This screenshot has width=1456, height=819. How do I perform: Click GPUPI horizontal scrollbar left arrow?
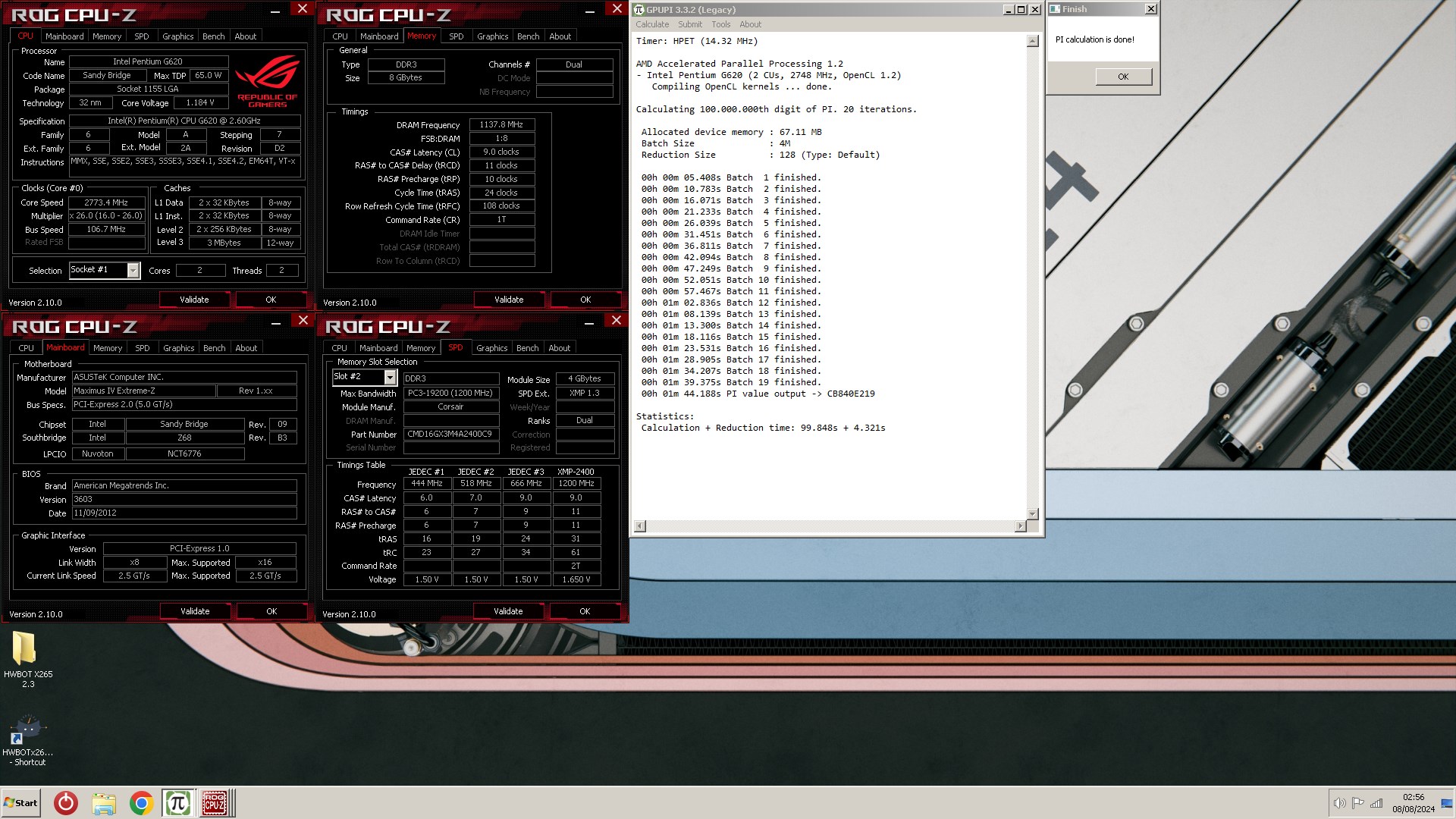(640, 526)
